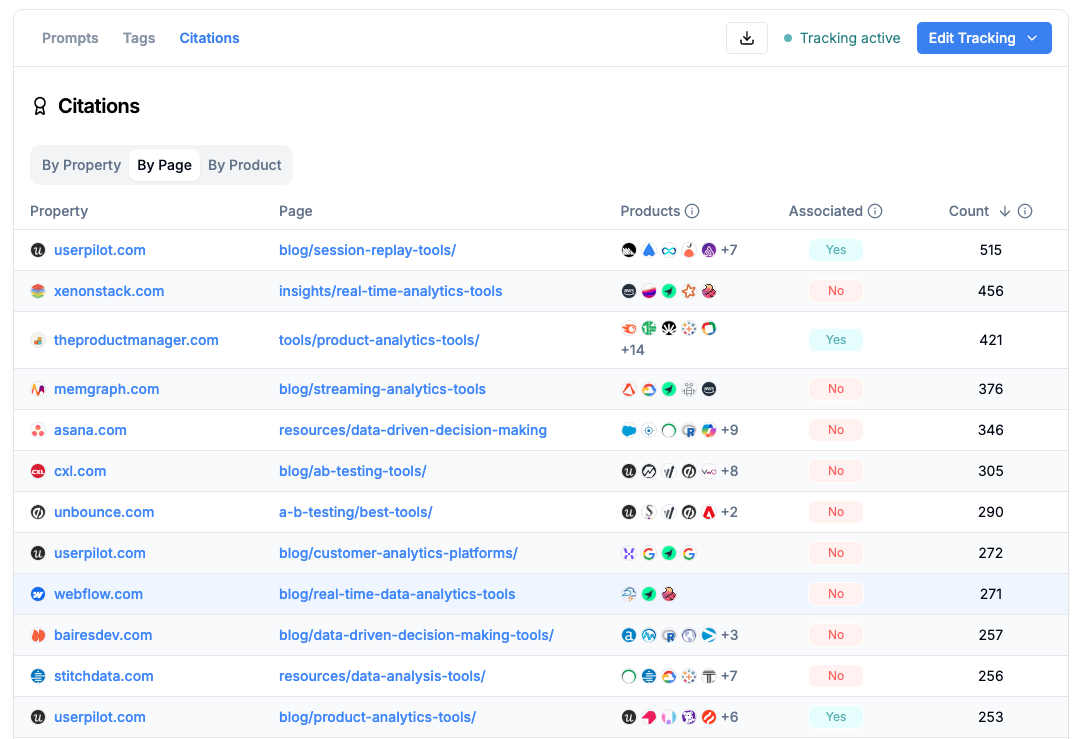Open the stitchdata.com property link
Image resolution: width=1080 pixels, height=739 pixels.
[x=104, y=676]
